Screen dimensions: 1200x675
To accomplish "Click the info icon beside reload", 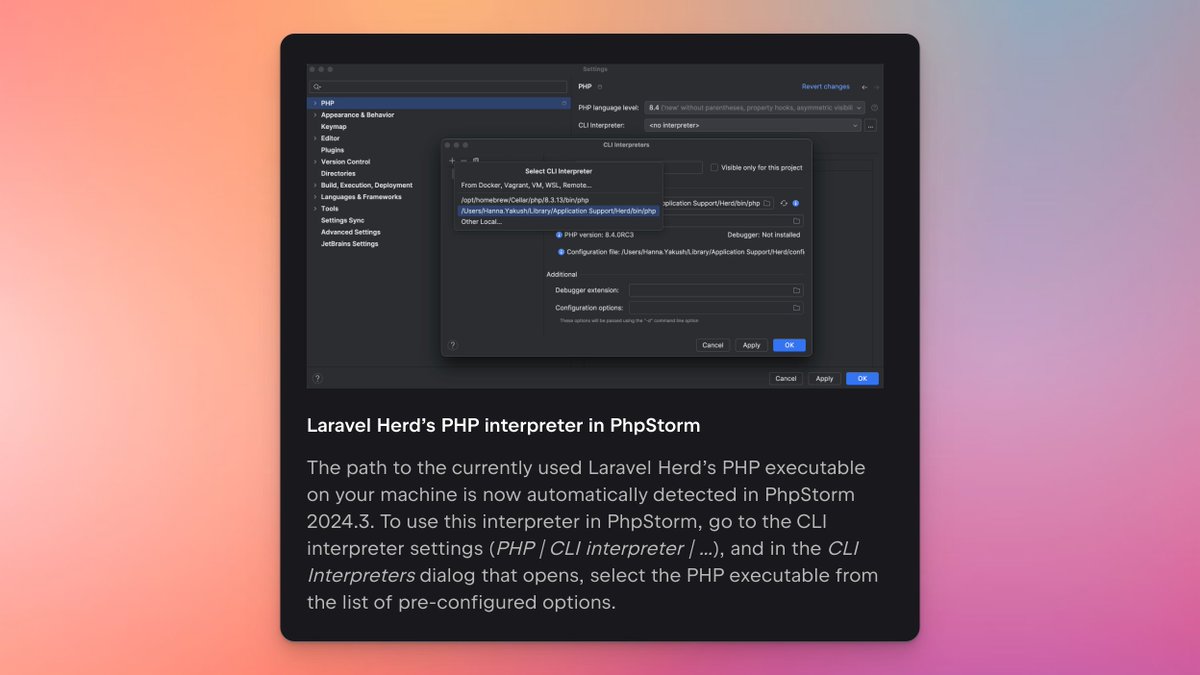I will click(796, 203).
